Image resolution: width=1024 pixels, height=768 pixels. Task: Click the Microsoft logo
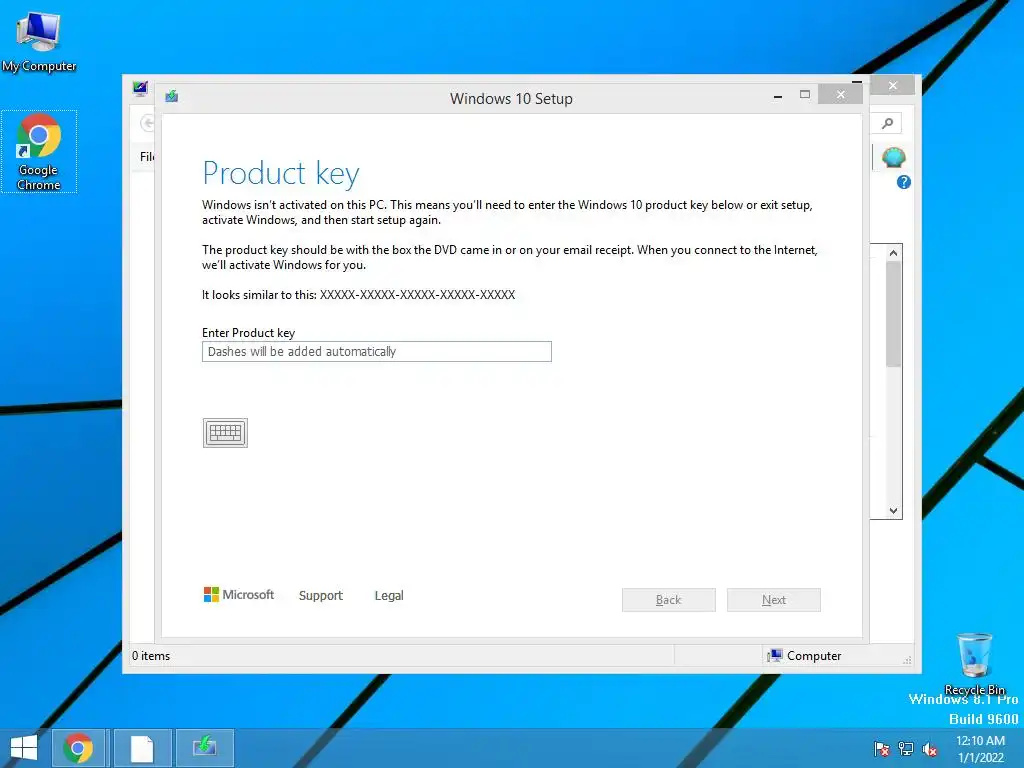tap(239, 594)
